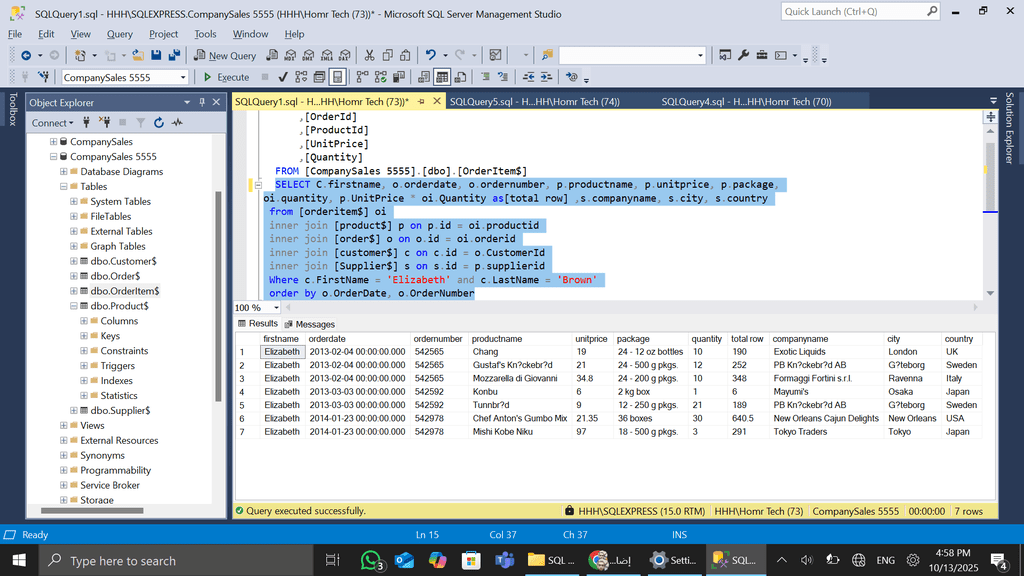The image size is (1024, 576).
Task: Click the Activity Monitor icon in Object Explorer
Action: click(x=177, y=123)
